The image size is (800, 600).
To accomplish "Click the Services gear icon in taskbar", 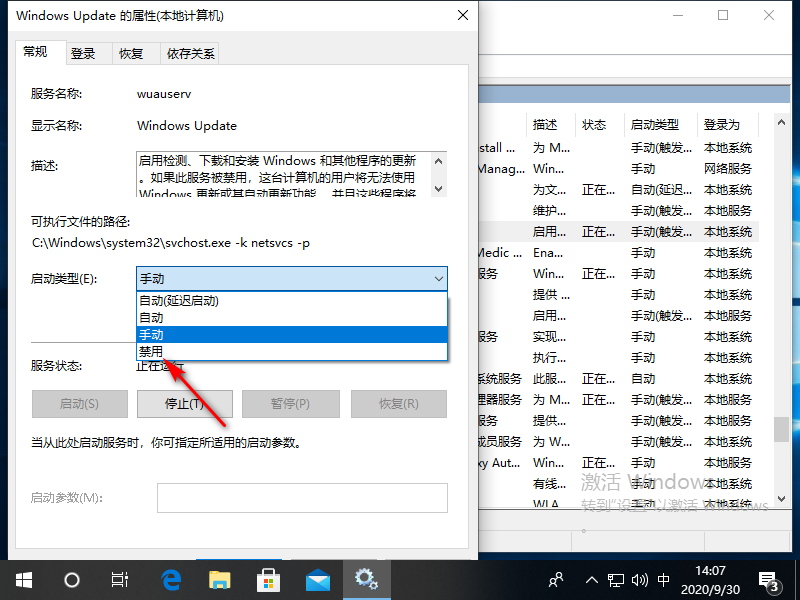I will [366, 579].
